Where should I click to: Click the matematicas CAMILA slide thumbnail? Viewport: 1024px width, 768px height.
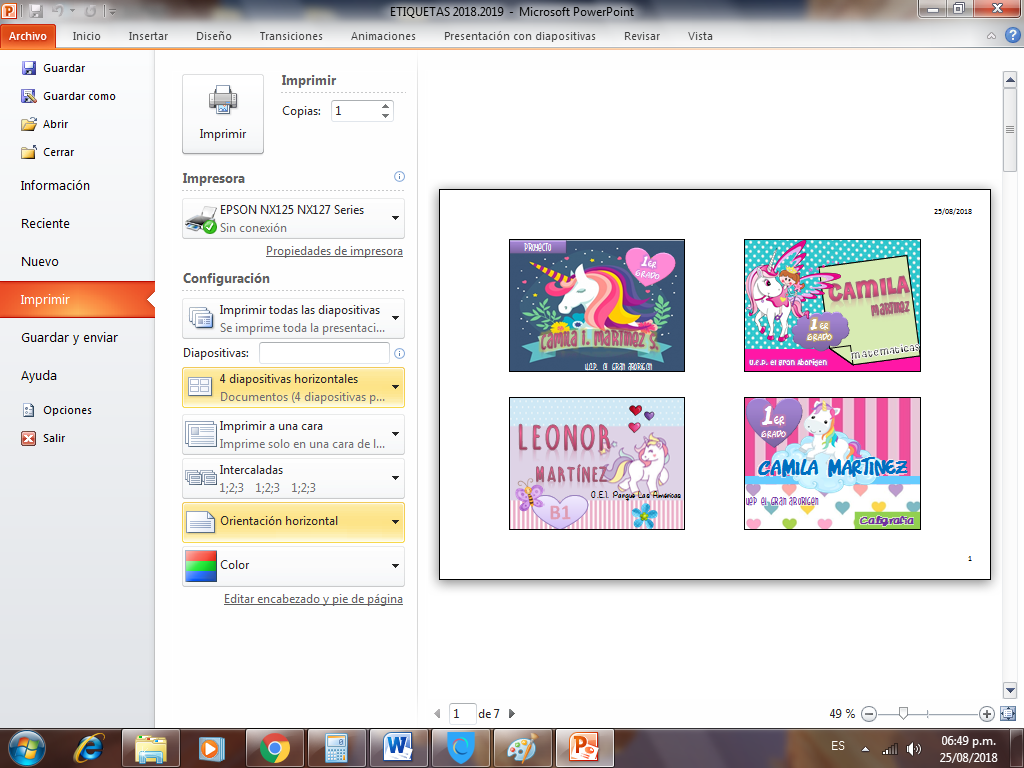(833, 306)
